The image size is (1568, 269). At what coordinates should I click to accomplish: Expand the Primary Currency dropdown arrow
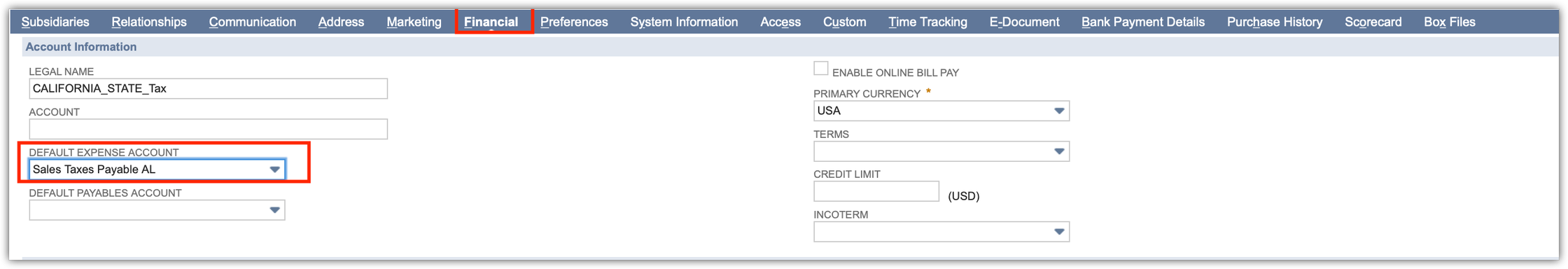(x=1059, y=111)
